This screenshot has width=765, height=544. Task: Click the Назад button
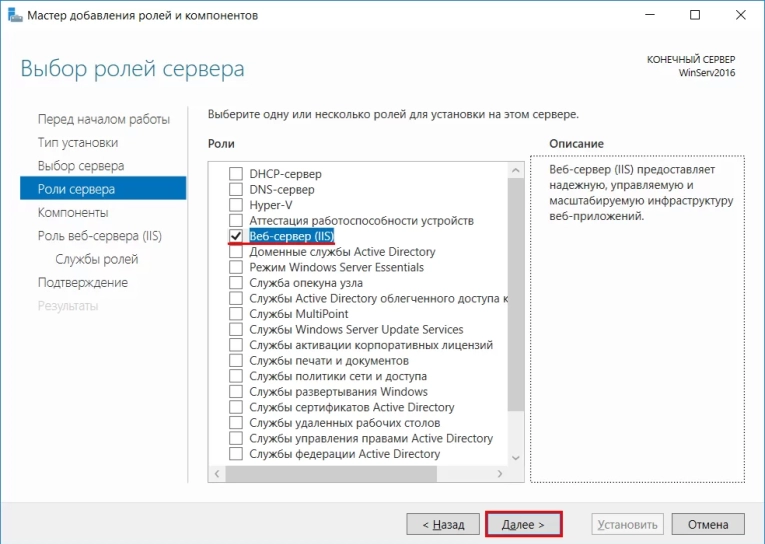[443, 524]
